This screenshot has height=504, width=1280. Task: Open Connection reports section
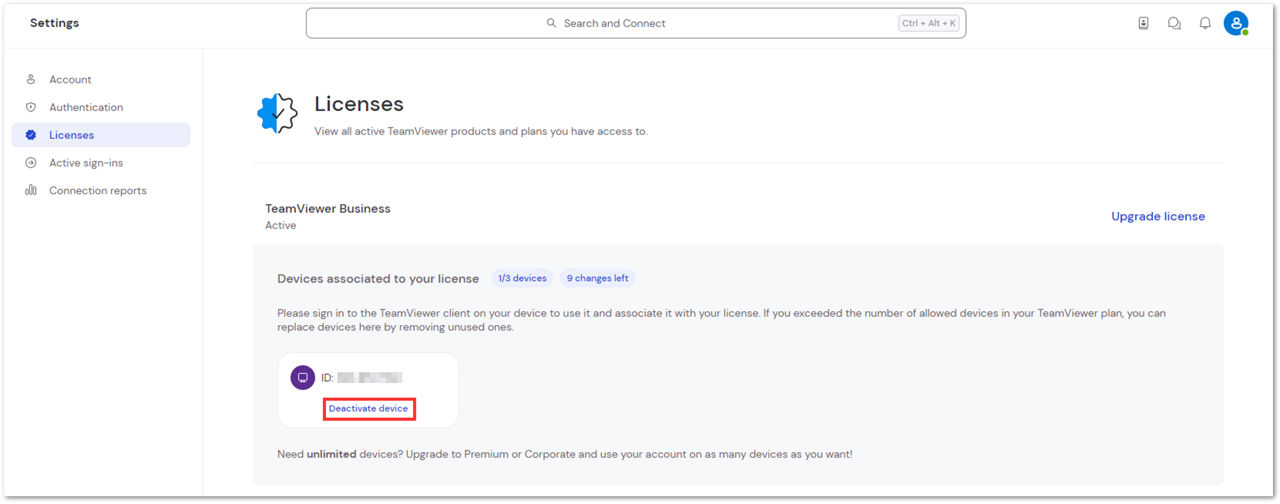tap(100, 191)
